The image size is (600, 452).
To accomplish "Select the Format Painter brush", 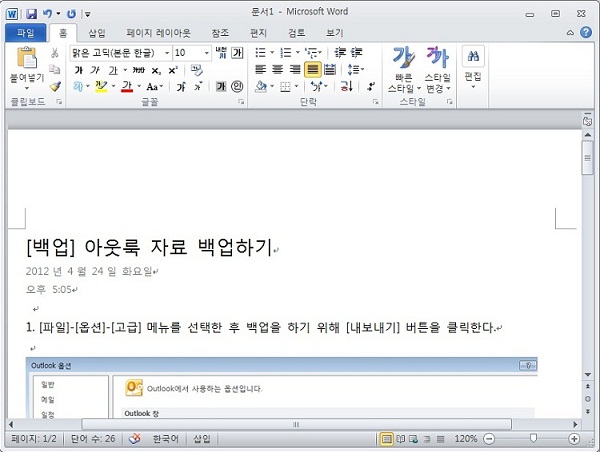I will (55, 86).
